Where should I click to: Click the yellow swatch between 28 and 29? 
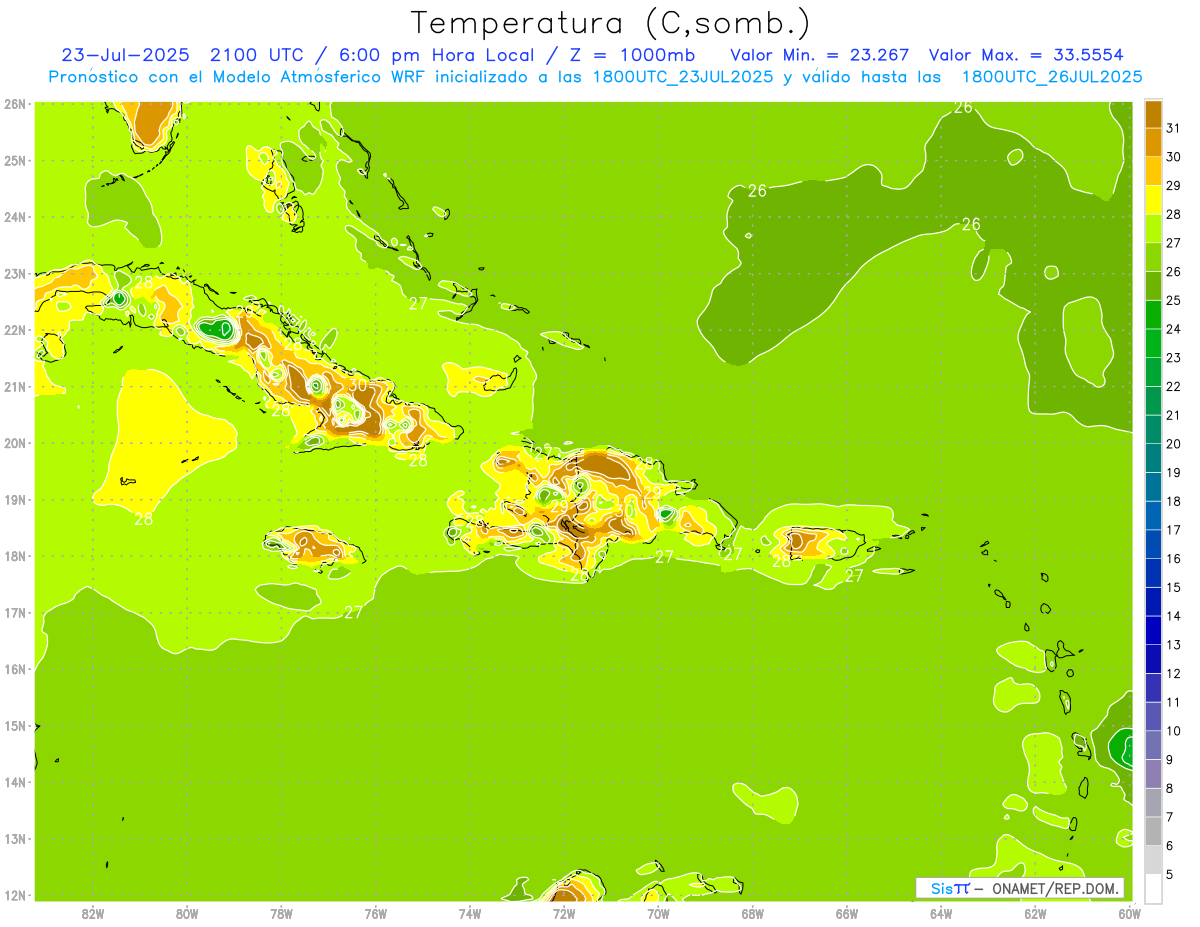pos(1153,200)
